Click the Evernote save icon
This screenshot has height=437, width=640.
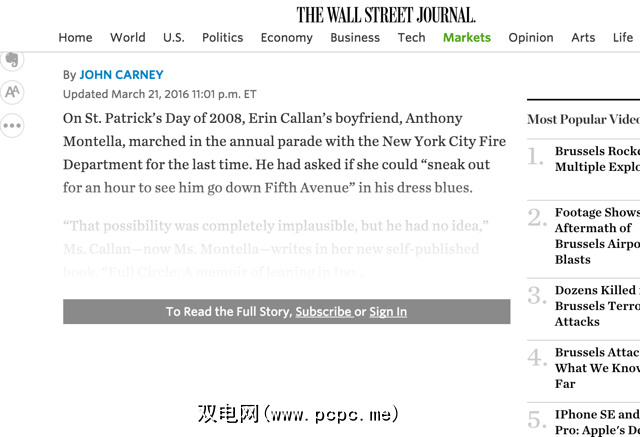pyautogui.click(x=11, y=59)
